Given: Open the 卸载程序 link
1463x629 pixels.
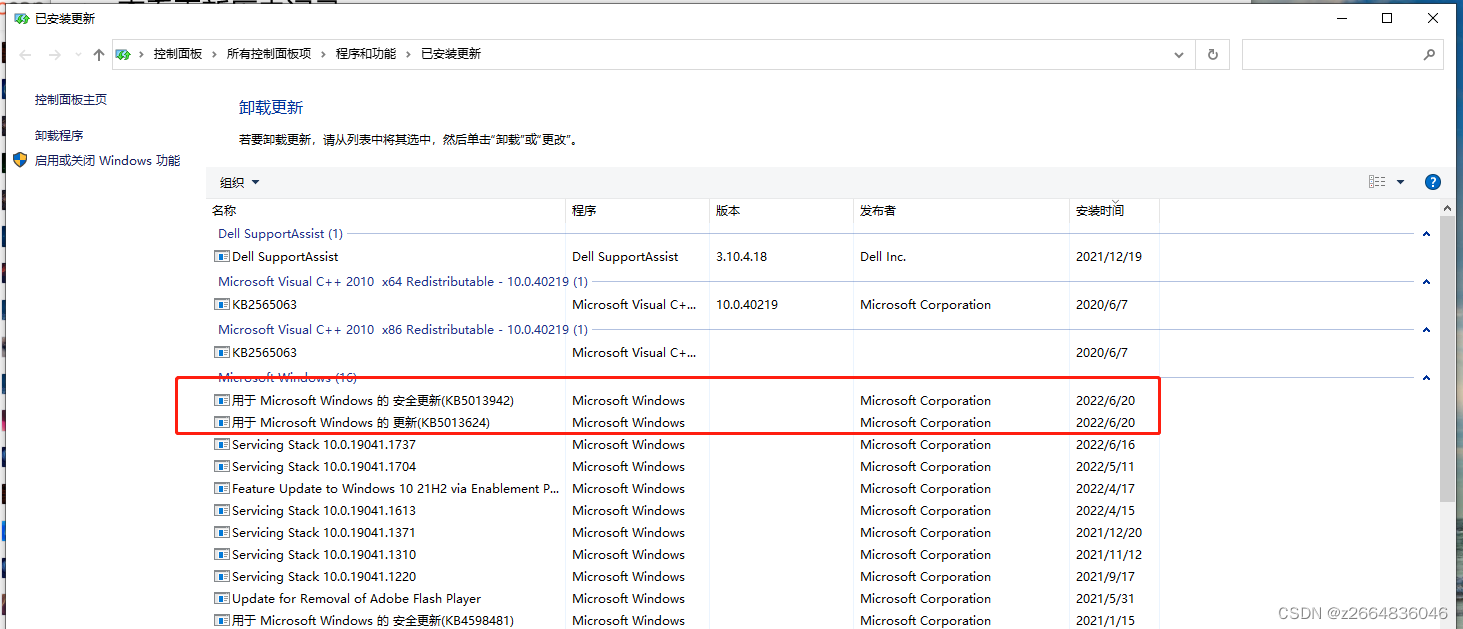Looking at the screenshot, I should tap(59, 136).
